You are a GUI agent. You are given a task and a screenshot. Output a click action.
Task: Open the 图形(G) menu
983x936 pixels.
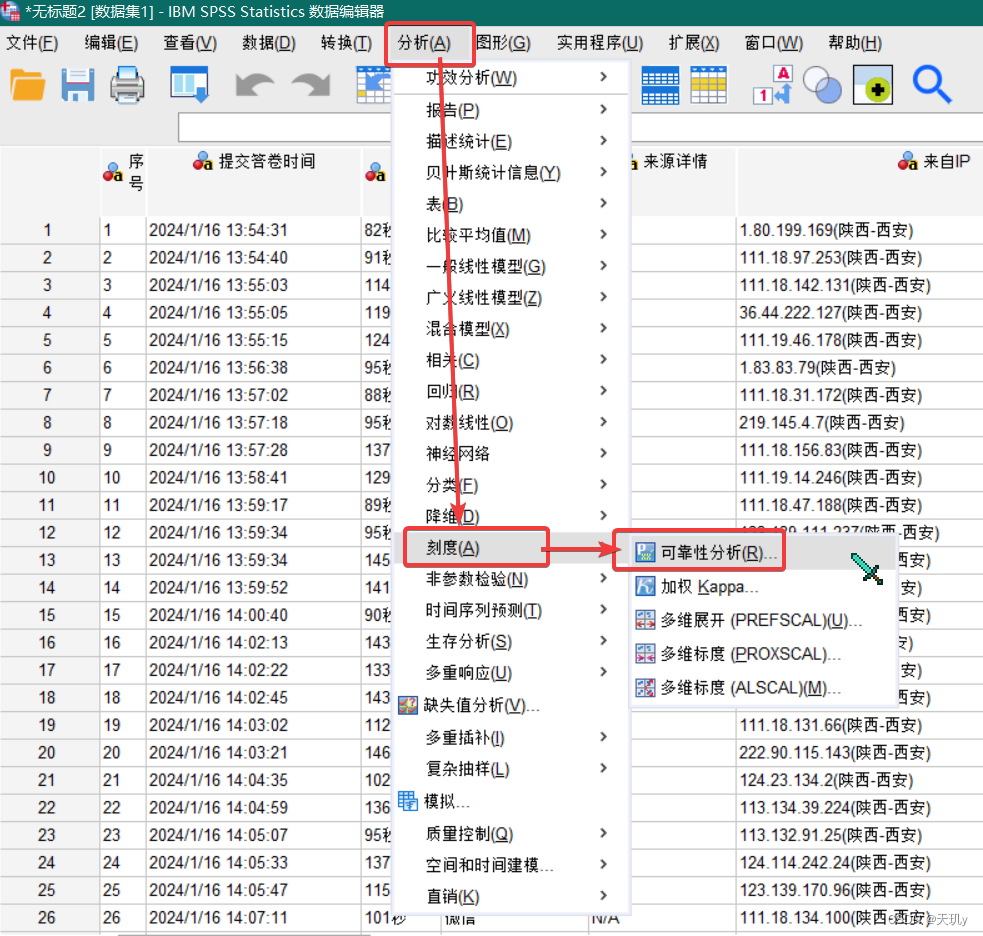coord(503,43)
